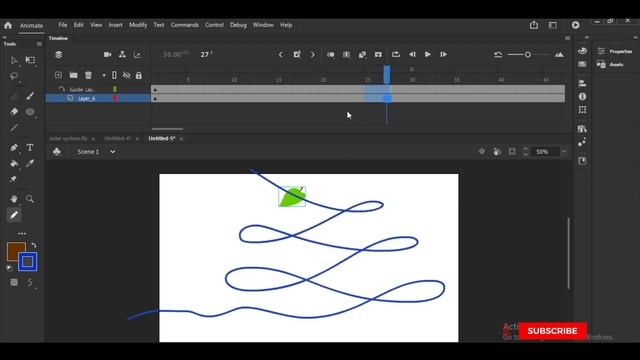Screen dimensions: 640x360
Task: Select the Brush tool
Action: click(30, 96)
